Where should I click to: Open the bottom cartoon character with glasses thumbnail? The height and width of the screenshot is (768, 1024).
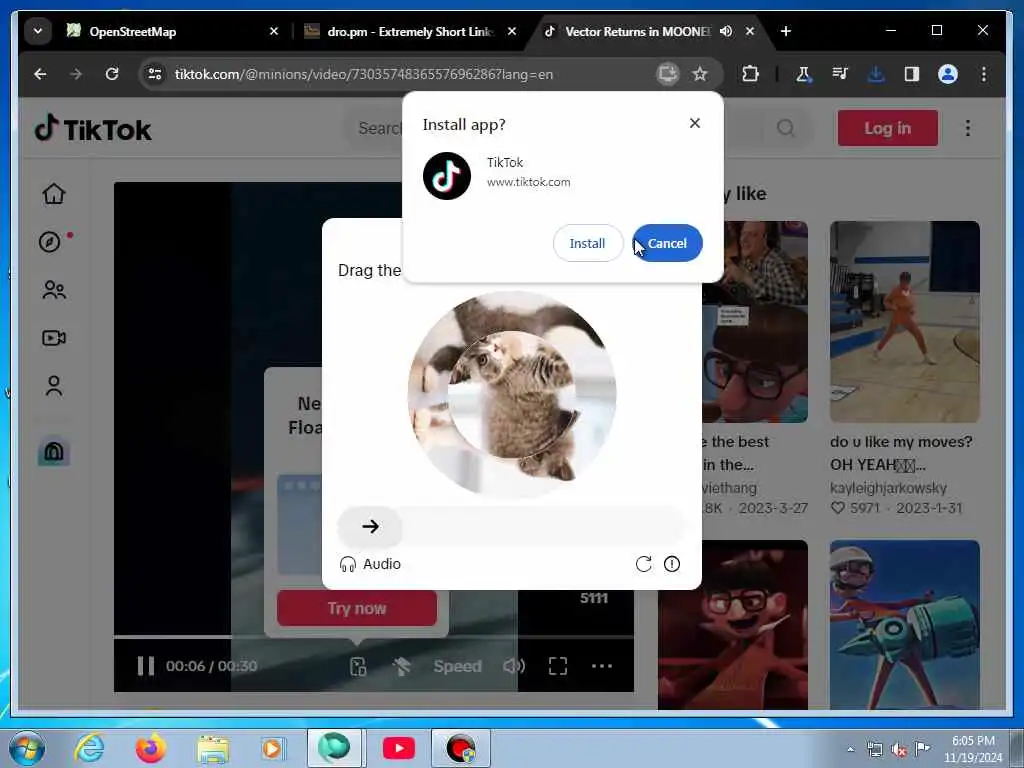[x=733, y=624]
